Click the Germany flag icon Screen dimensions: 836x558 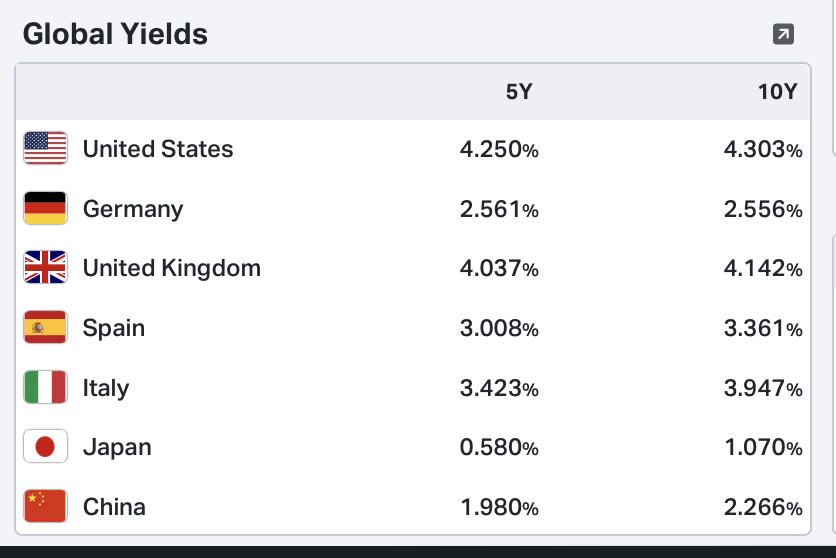pyautogui.click(x=45, y=209)
